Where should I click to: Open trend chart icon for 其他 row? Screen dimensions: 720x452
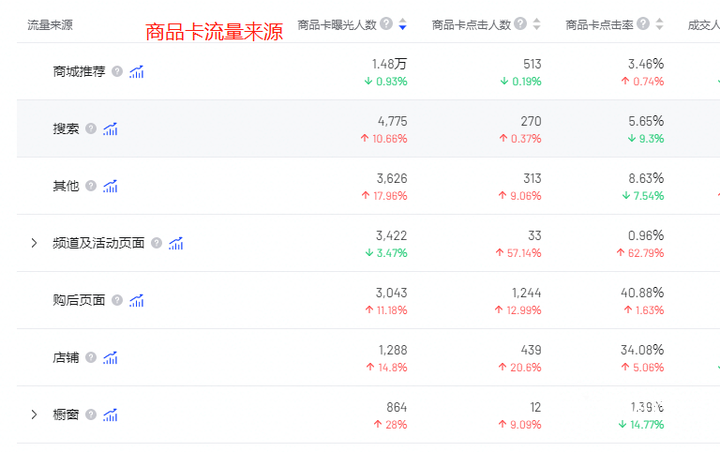pos(110,186)
